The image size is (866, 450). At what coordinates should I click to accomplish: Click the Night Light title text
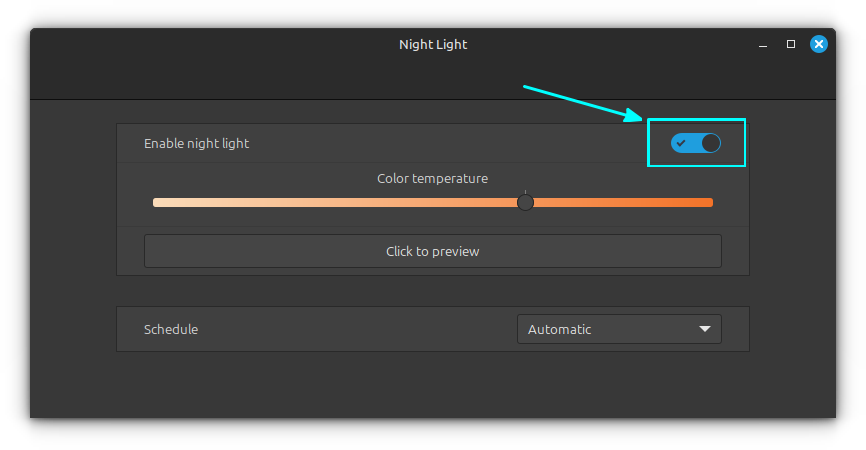(x=433, y=44)
